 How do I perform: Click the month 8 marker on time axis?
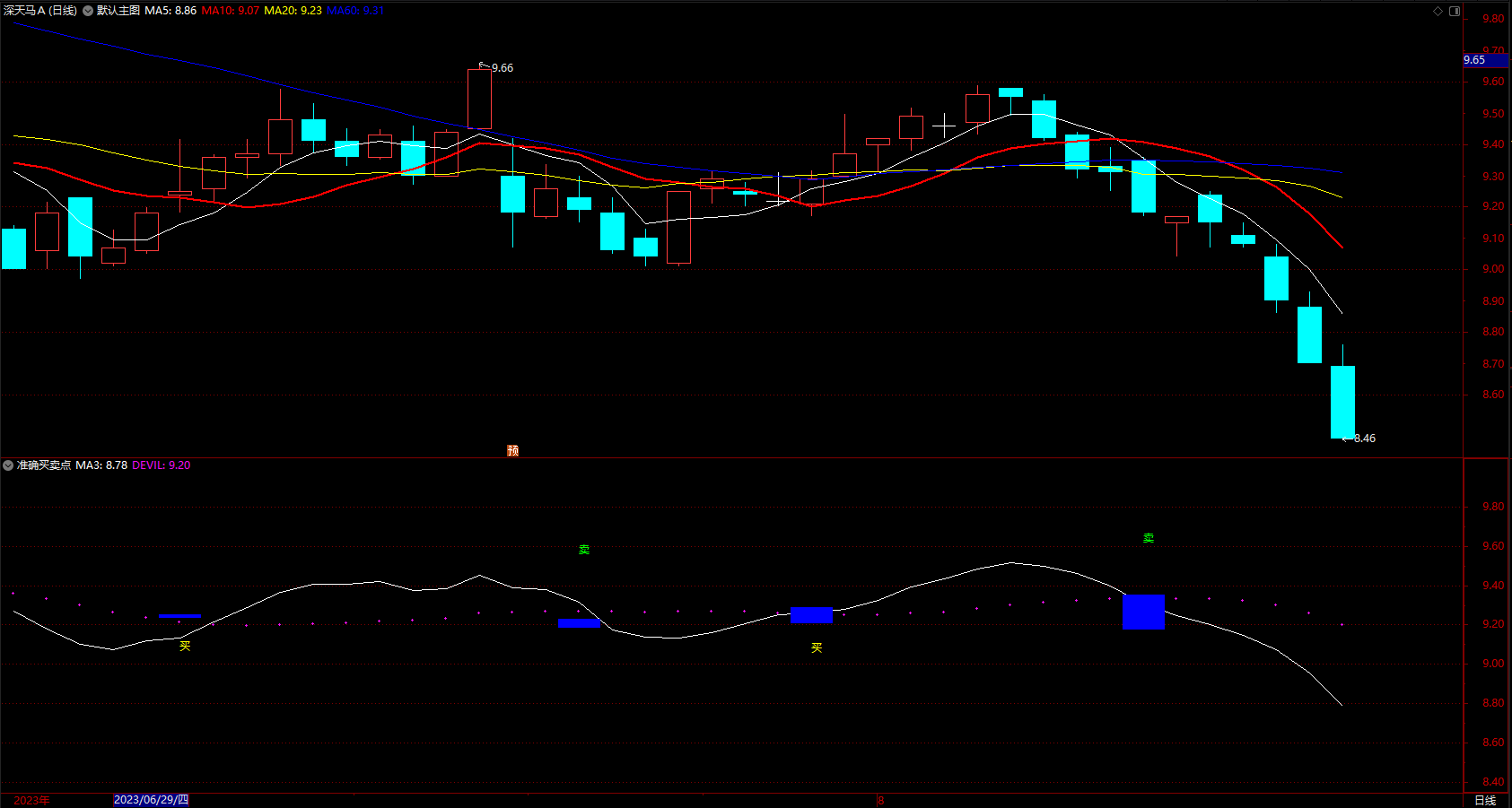point(881,800)
